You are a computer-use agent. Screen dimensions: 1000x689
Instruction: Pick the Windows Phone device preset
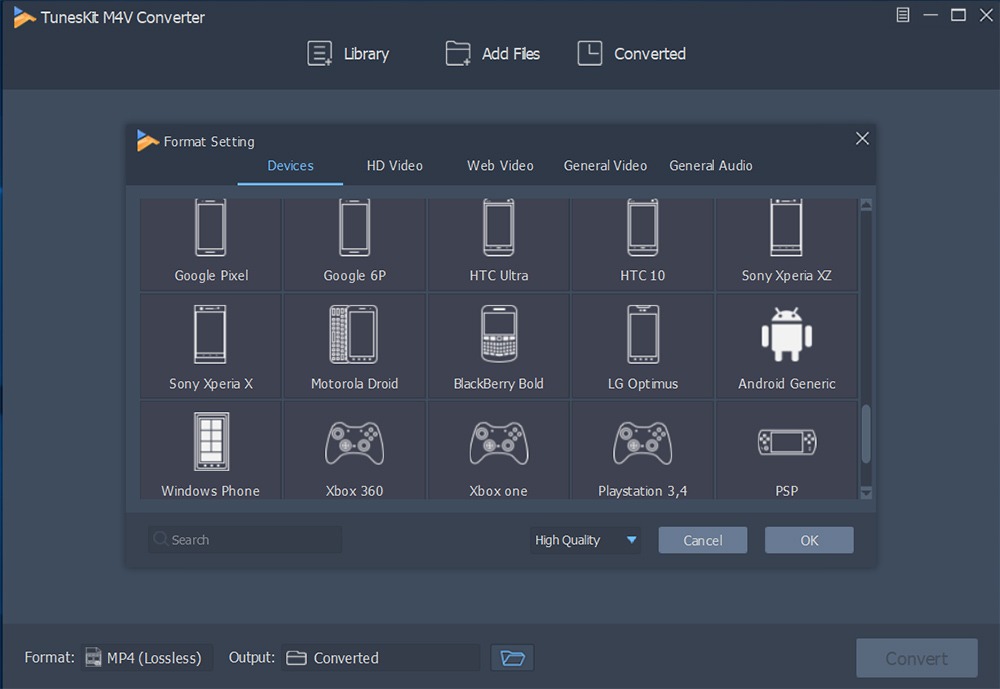pos(210,450)
